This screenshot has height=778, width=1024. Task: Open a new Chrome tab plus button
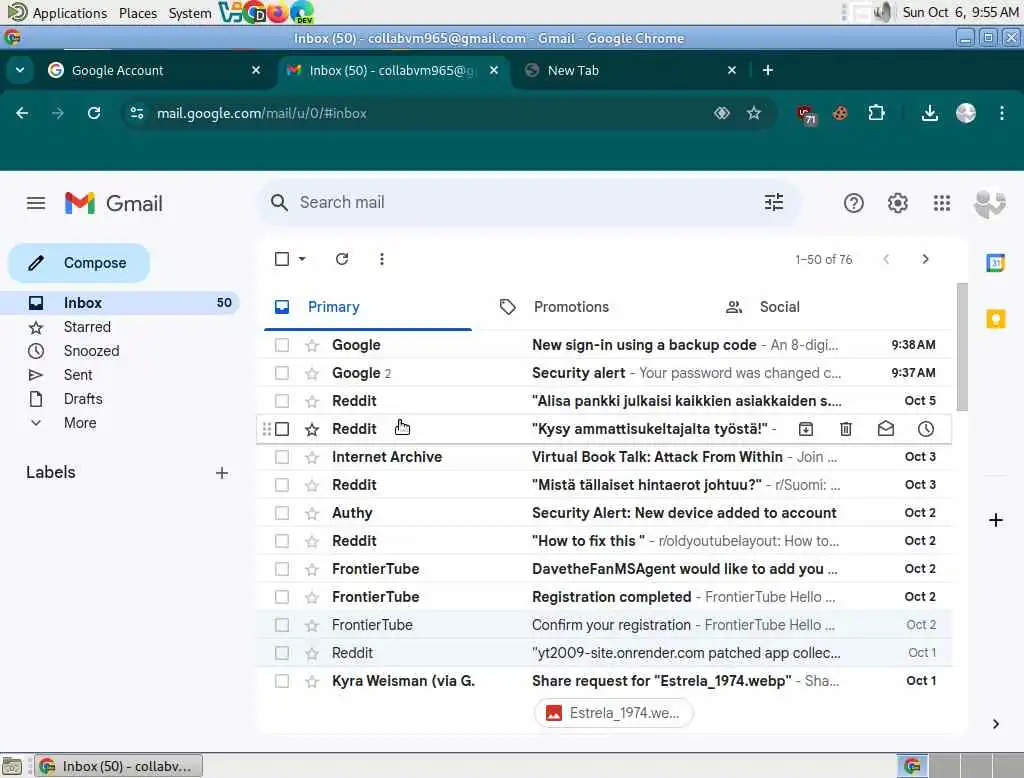768,70
